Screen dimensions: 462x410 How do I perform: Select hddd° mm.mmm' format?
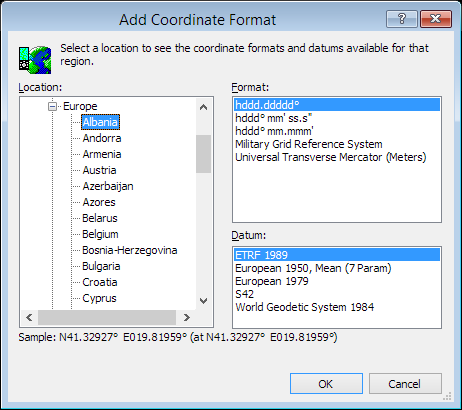point(337,131)
